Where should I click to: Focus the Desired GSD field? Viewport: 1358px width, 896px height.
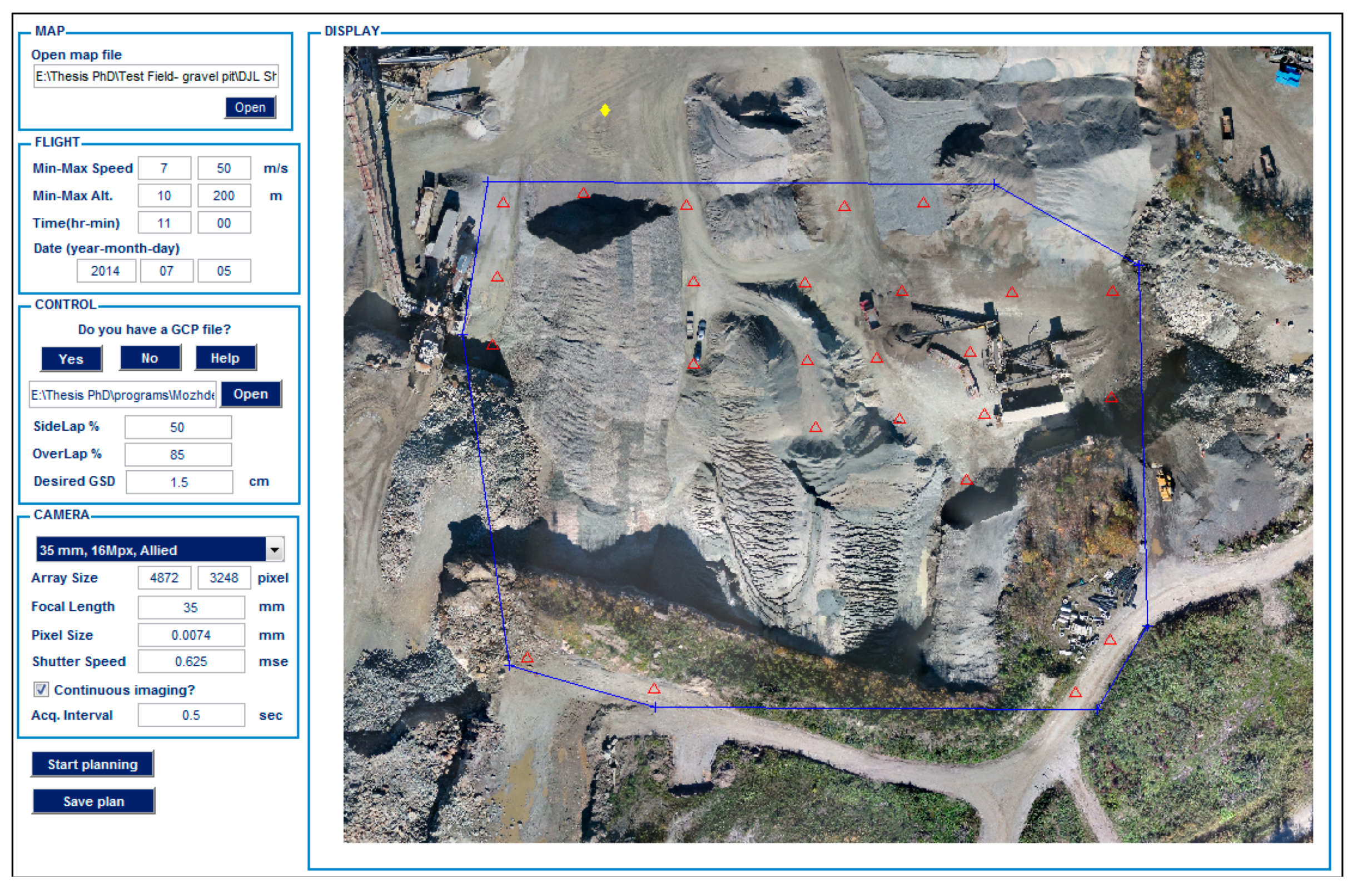click(x=179, y=483)
